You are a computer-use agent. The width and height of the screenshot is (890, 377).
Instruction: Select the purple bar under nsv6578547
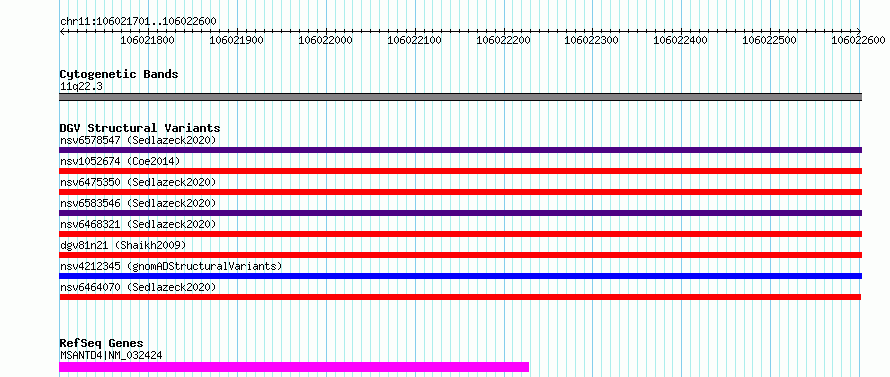(x=460, y=150)
